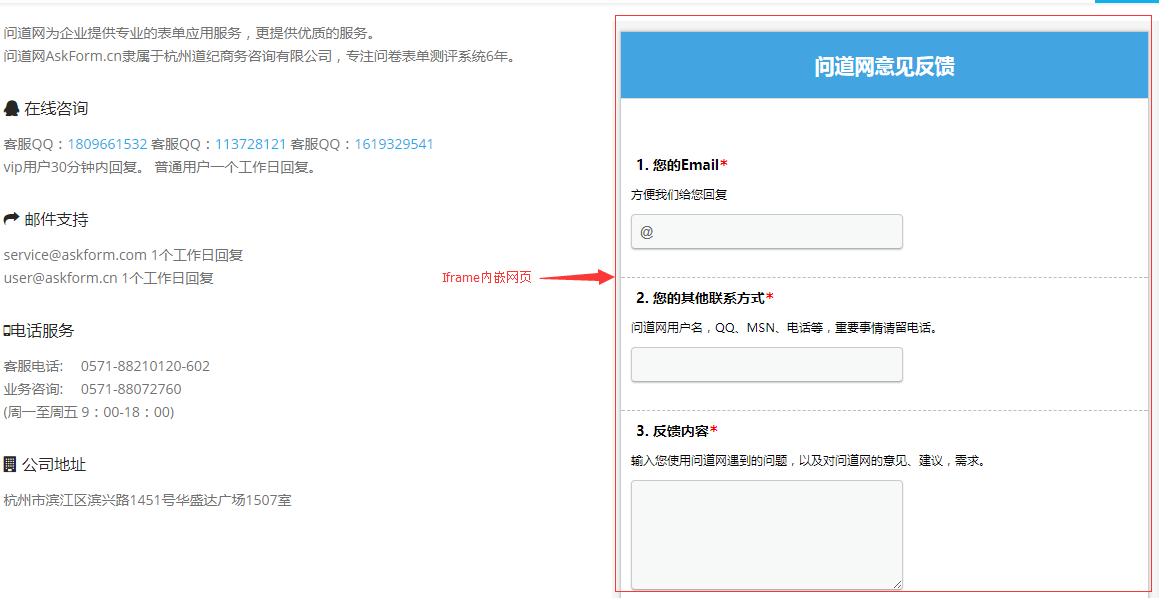1159x598 pixels.
Task: Click the 问道网意见反馈 form header
Action: [884, 65]
